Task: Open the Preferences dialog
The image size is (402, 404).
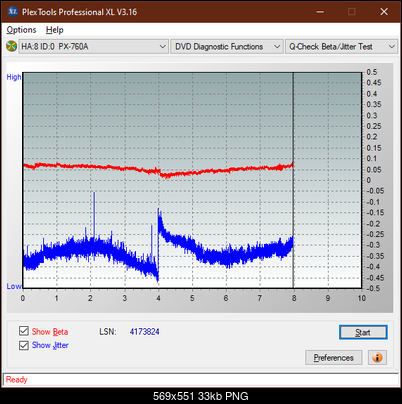Action: tap(333, 358)
